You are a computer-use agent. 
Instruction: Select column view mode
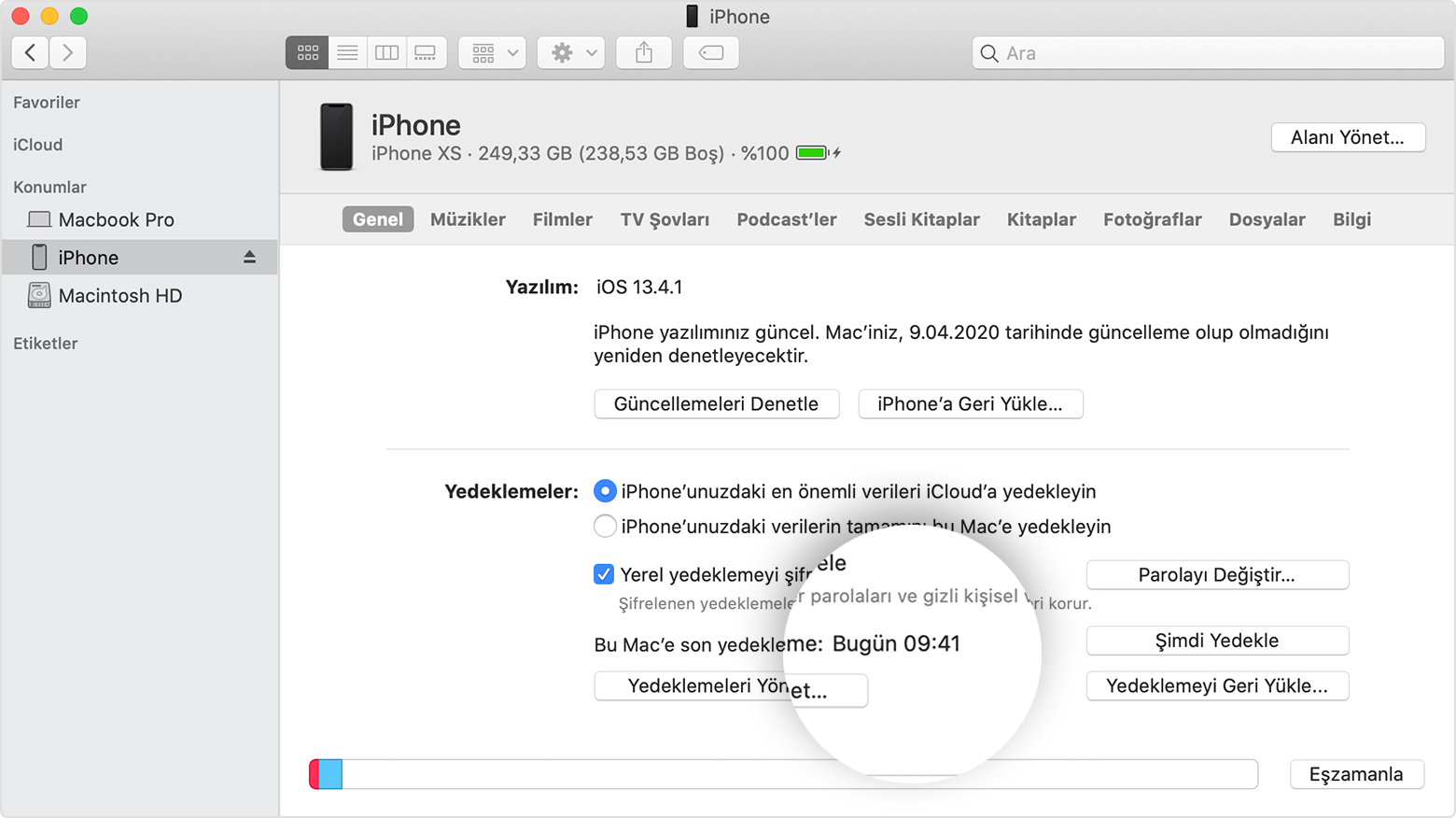pyautogui.click(x=385, y=52)
